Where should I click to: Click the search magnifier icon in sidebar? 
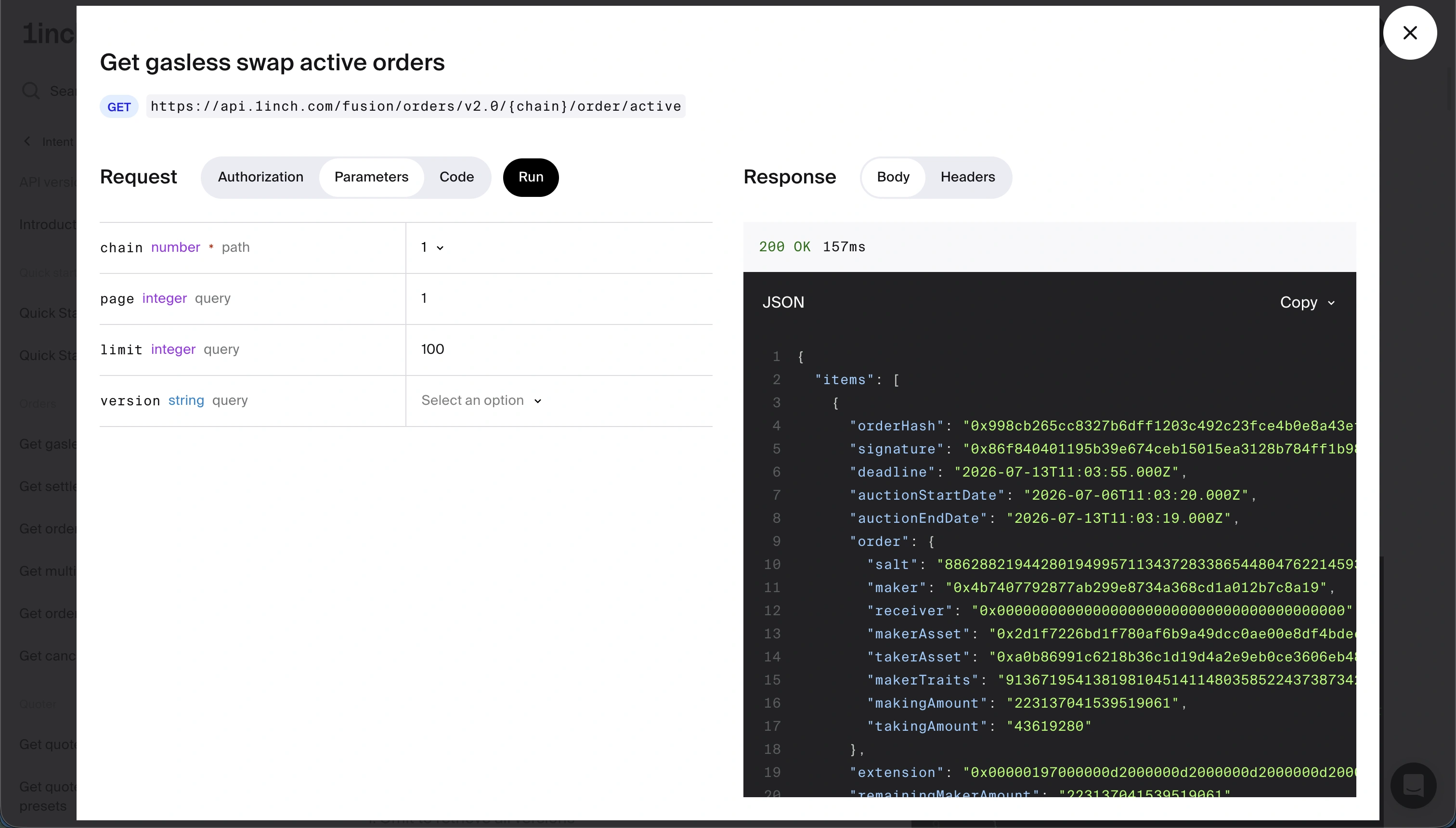(30, 91)
